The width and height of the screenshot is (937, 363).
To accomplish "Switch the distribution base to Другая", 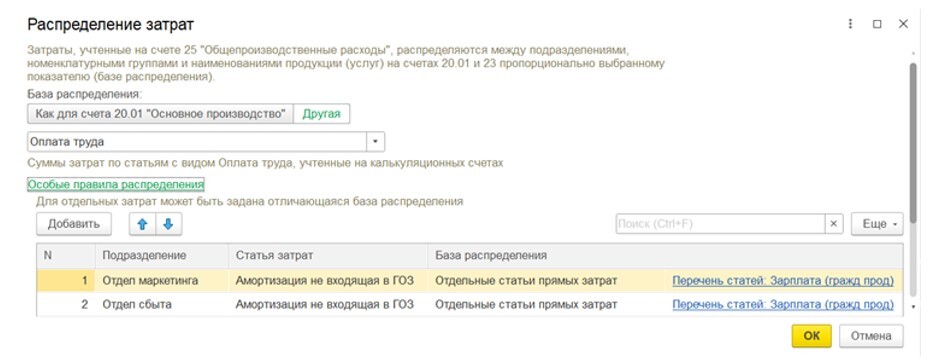I will click(x=321, y=114).
